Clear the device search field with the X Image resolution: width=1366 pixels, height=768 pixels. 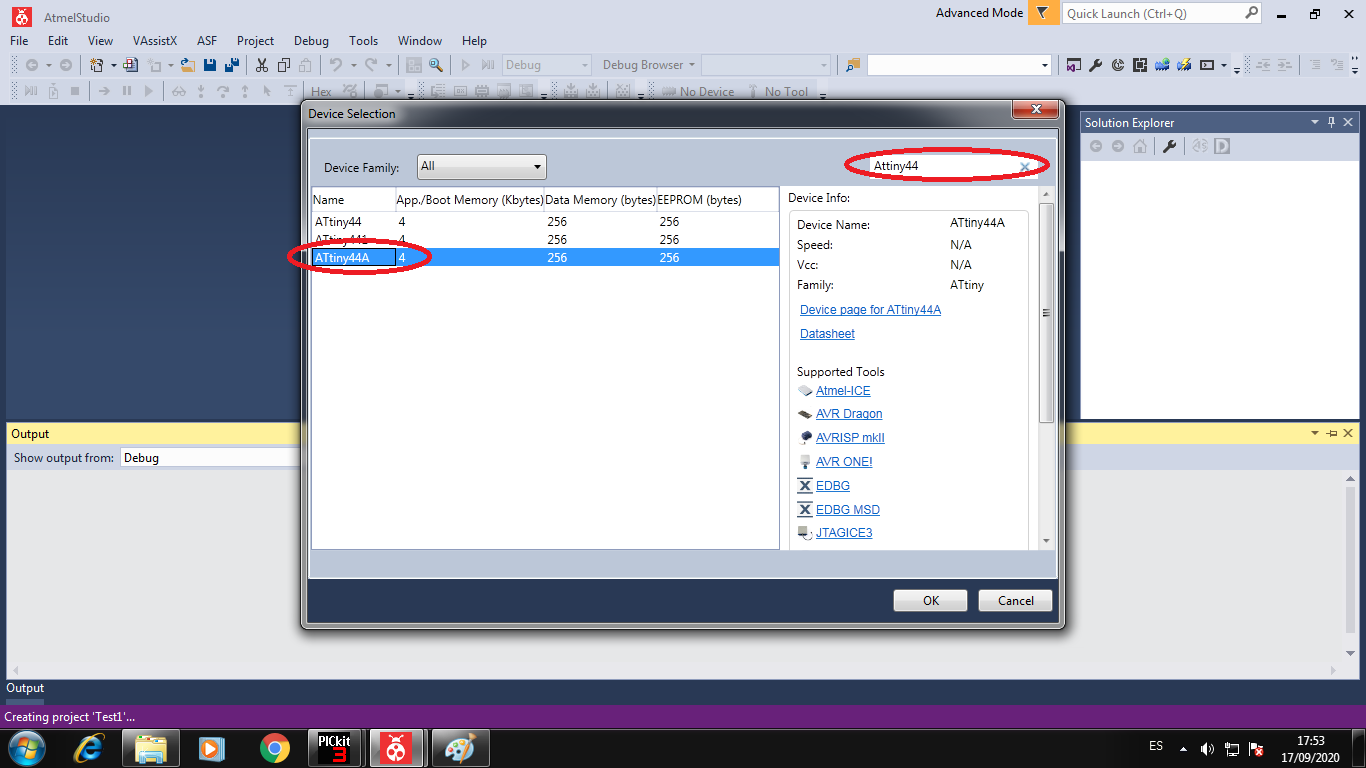[1025, 167]
